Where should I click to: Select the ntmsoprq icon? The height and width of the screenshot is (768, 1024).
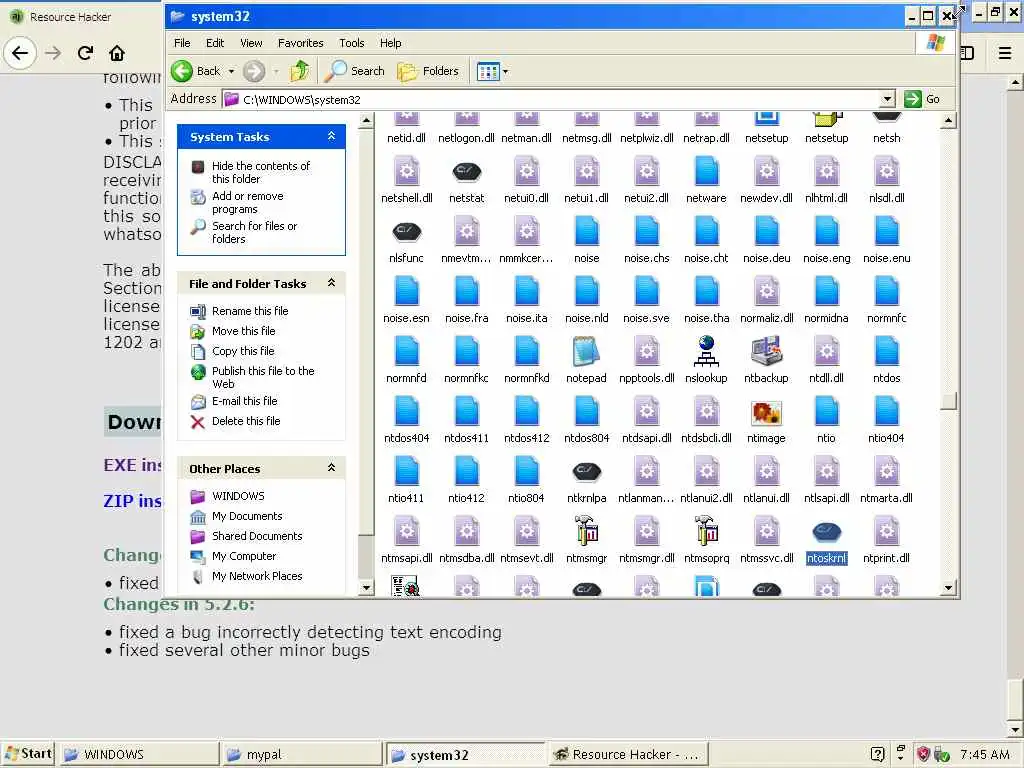coord(706,532)
